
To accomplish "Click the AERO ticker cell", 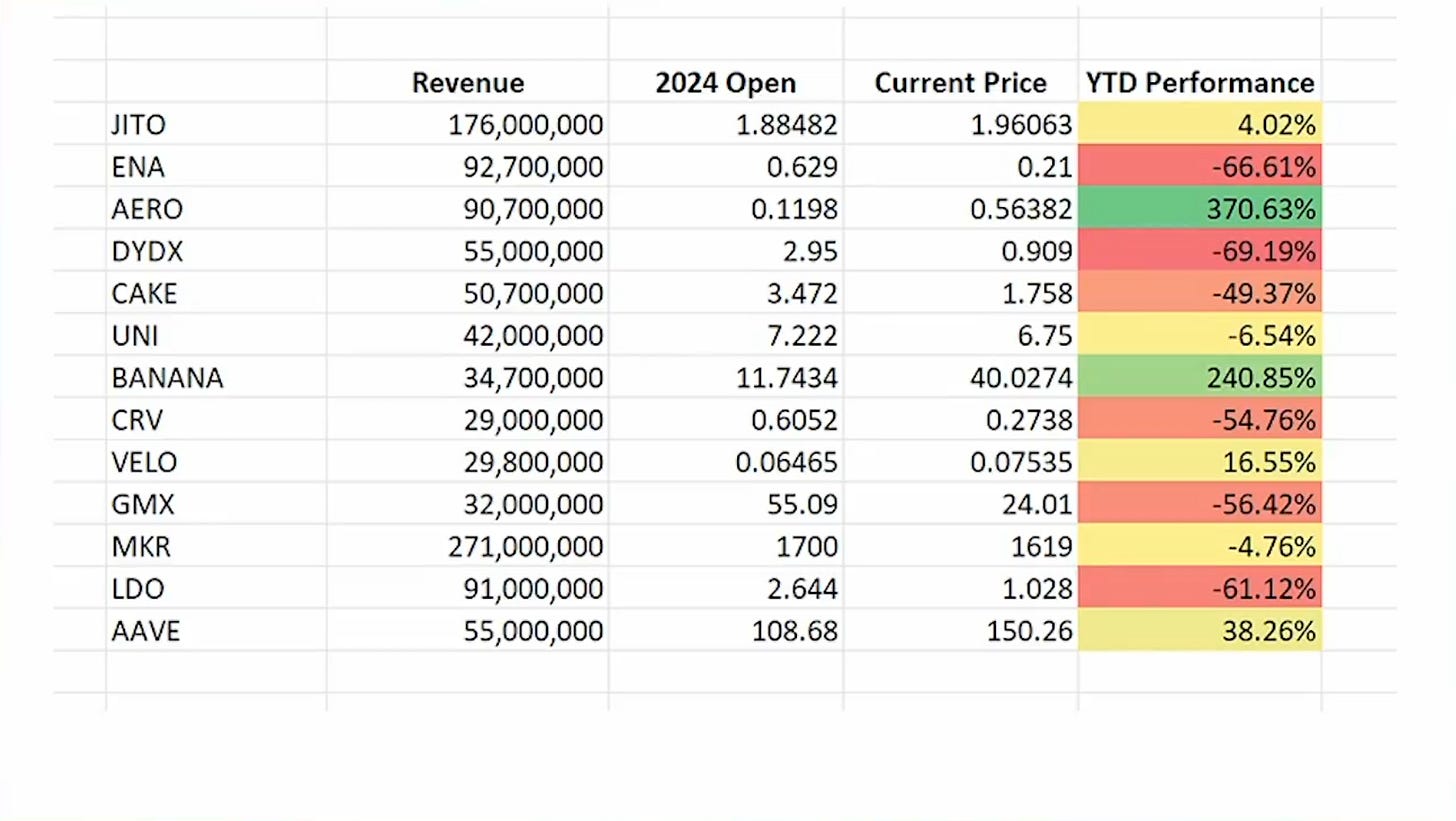I will coord(216,208).
